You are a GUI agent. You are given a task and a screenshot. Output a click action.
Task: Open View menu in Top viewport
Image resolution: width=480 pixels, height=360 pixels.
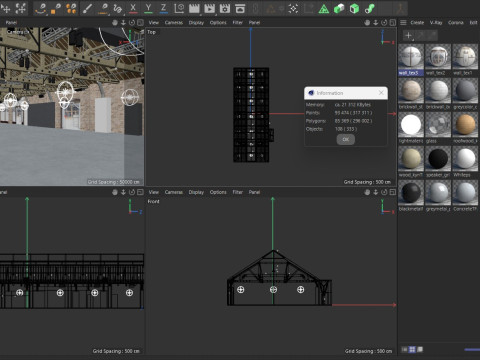pyautogui.click(x=154, y=23)
